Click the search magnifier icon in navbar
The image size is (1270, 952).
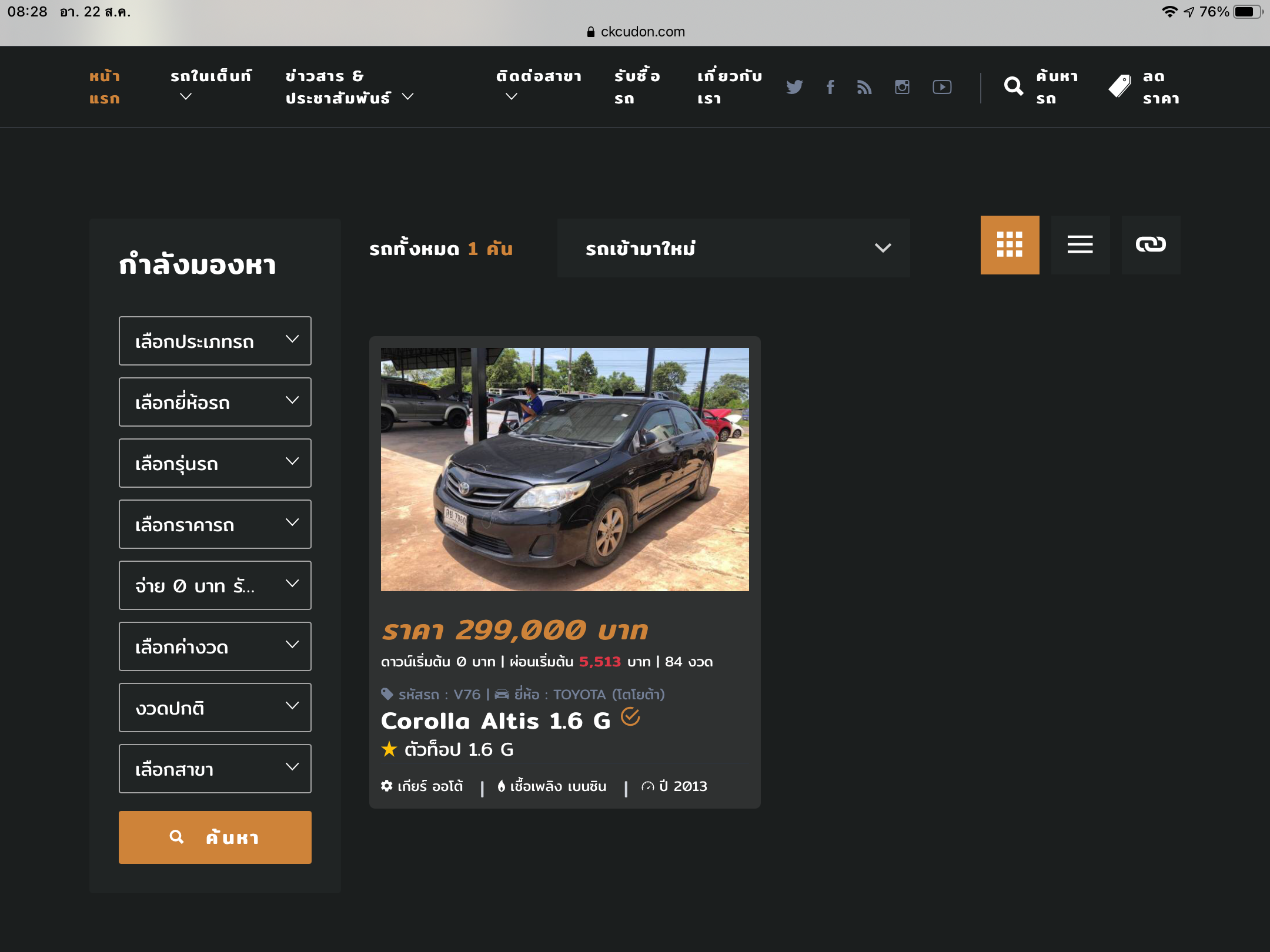[x=1013, y=86]
